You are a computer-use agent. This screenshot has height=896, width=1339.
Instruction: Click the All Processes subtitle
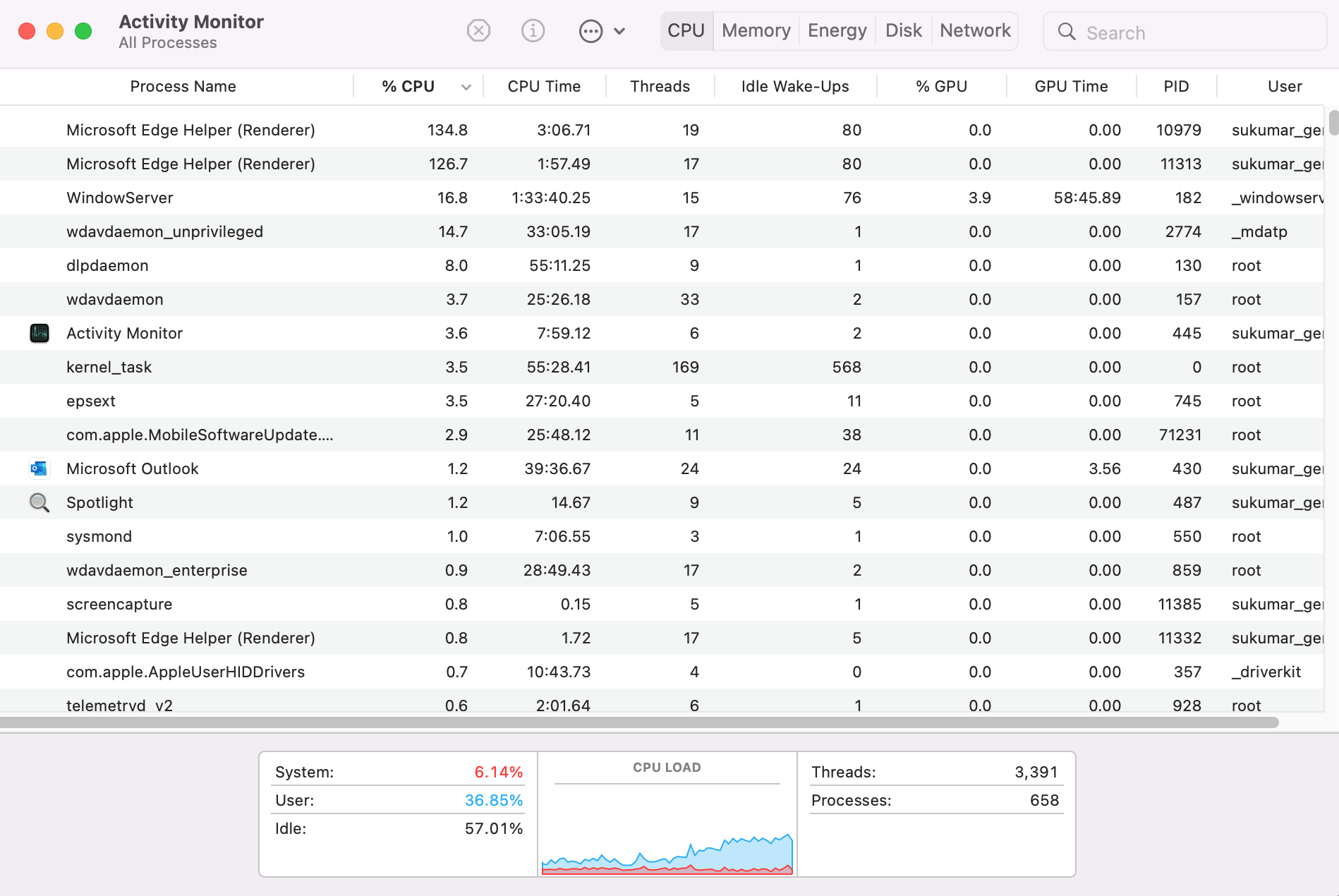(x=168, y=42)
